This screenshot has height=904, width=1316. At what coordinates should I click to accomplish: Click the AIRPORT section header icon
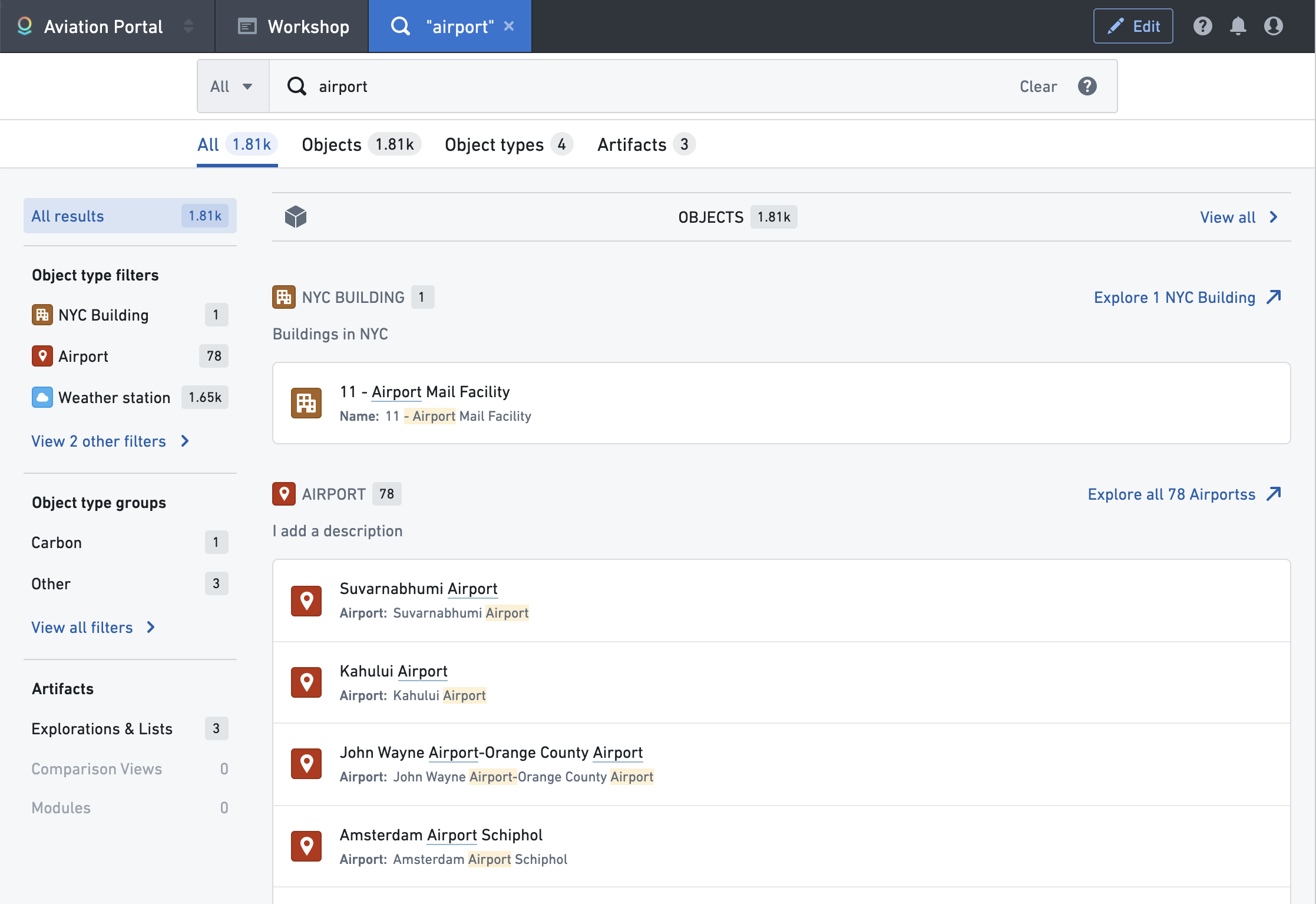[284, 494]
